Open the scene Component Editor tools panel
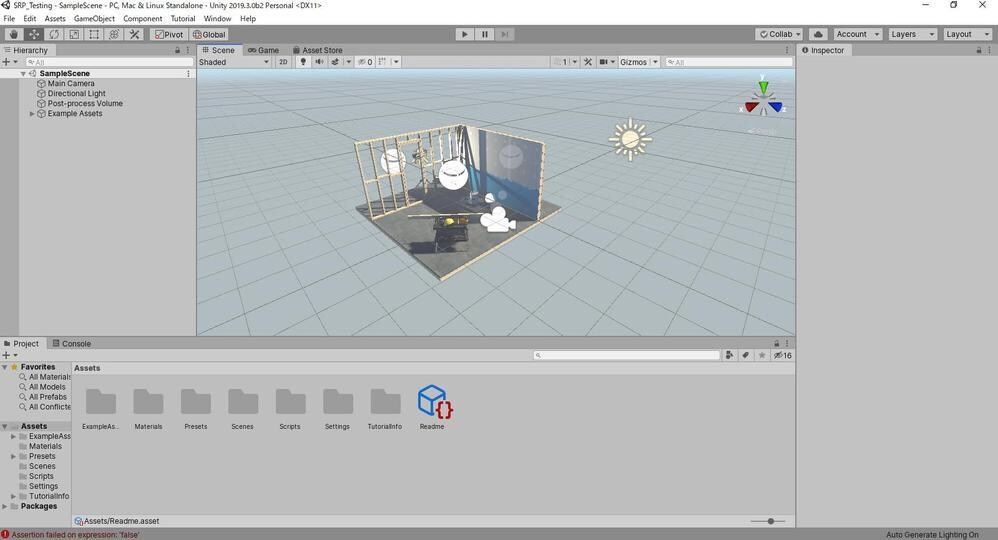Screen dimensions: 998x540 pos(588,62)
